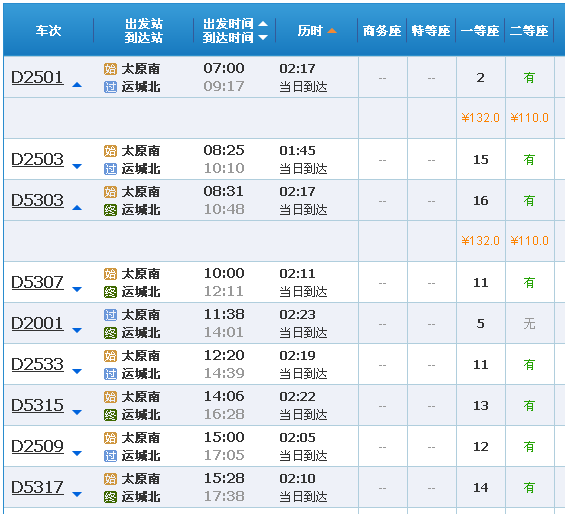Open train D5317 link
Viewport: 565px width, 514px height.
click(x=37, y=487)
